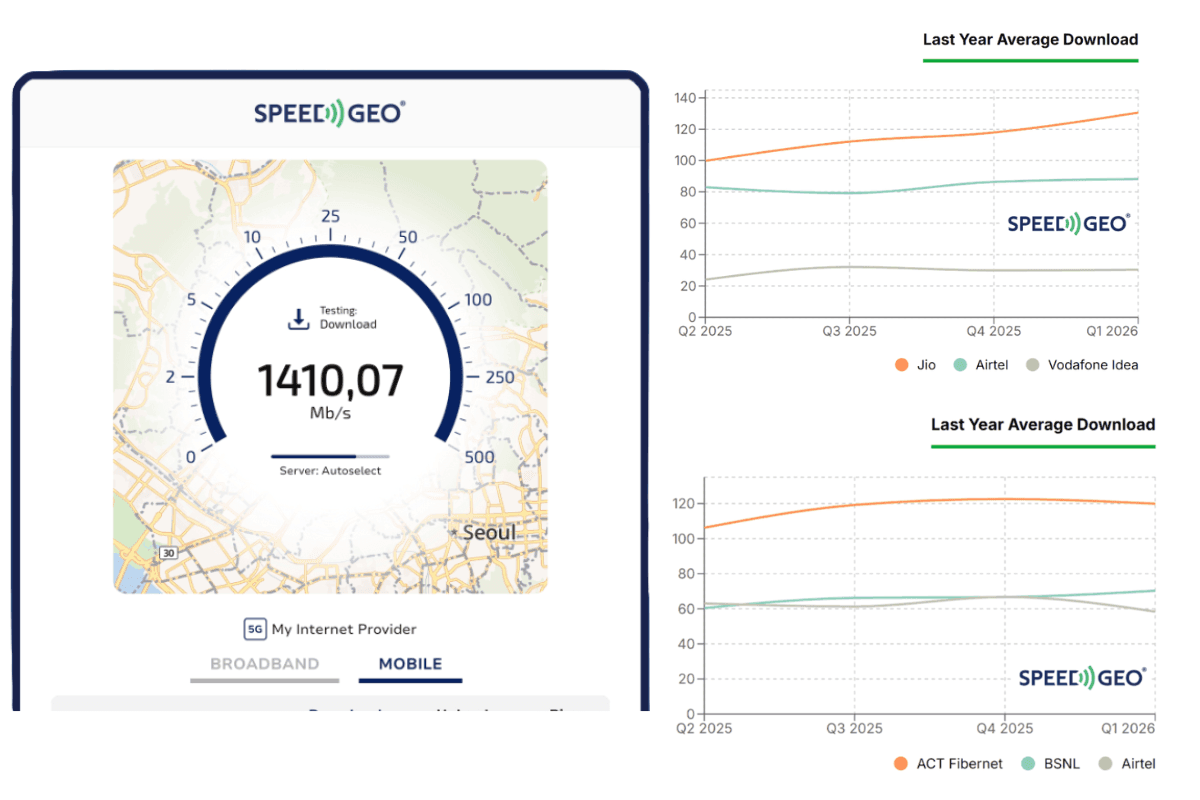Click the SPEED GEO logo at top

[330, 113]
